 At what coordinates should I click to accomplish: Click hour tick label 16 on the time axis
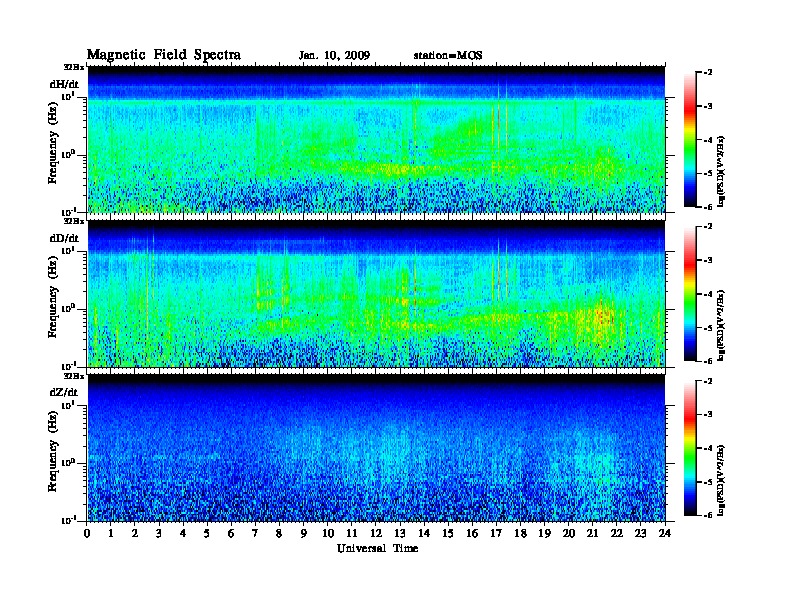(472, 533)
